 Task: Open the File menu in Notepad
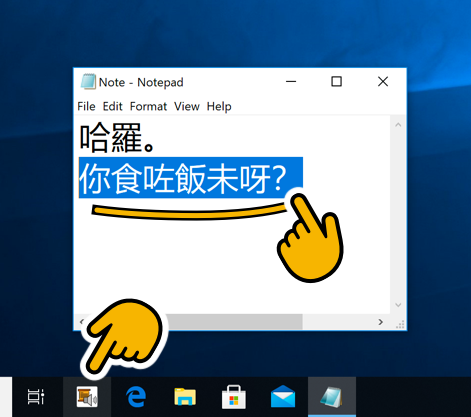[x=86, y=107]
